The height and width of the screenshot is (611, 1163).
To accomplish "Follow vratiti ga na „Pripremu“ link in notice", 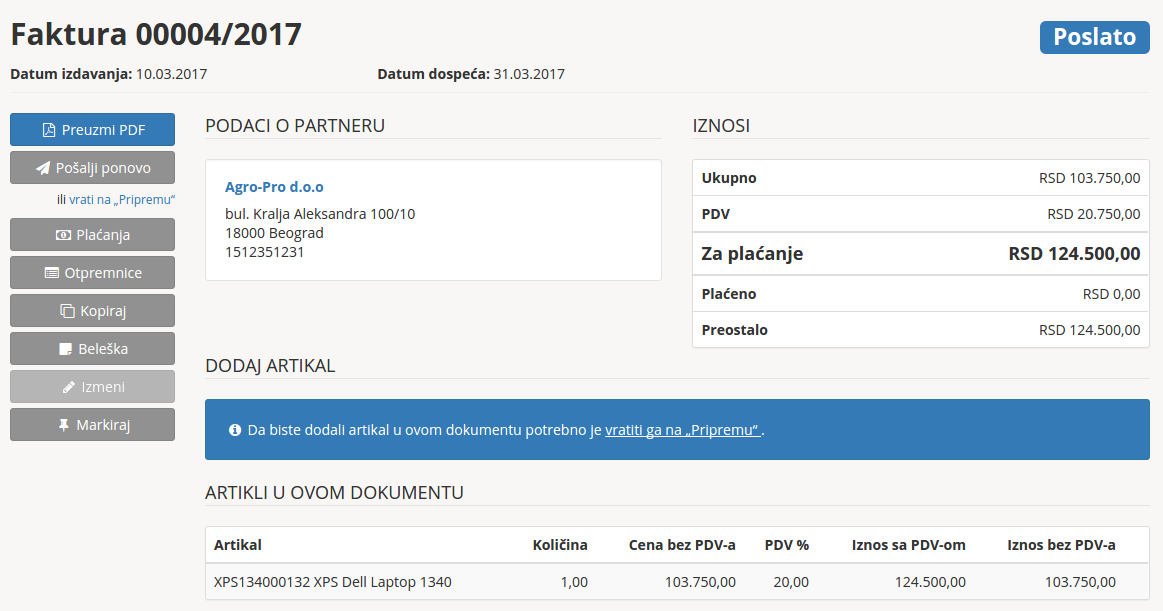I will tap(683, 430).
